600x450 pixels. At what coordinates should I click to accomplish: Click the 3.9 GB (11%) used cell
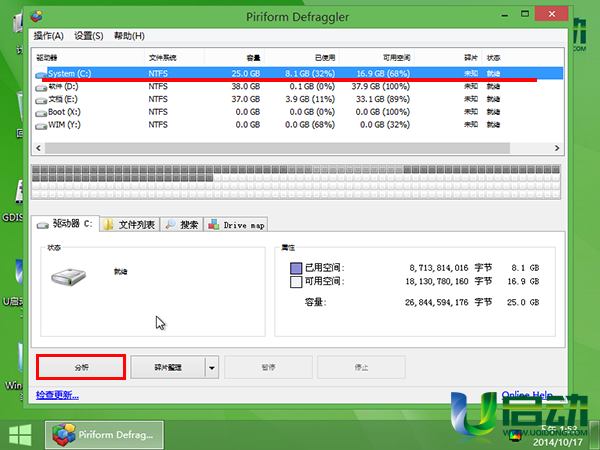pos(310,99)
